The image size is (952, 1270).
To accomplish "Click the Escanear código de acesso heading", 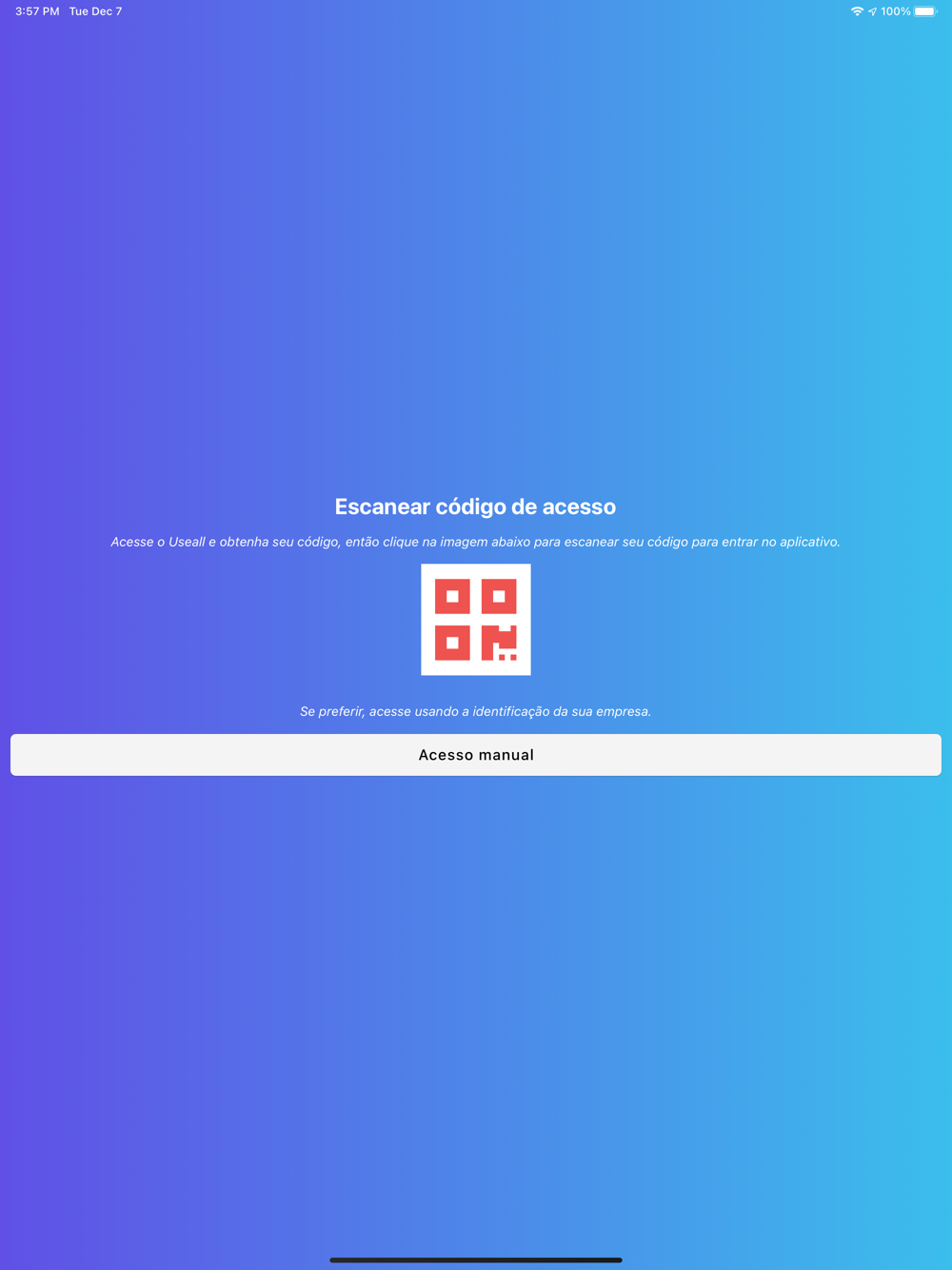I will coord(475,506).
